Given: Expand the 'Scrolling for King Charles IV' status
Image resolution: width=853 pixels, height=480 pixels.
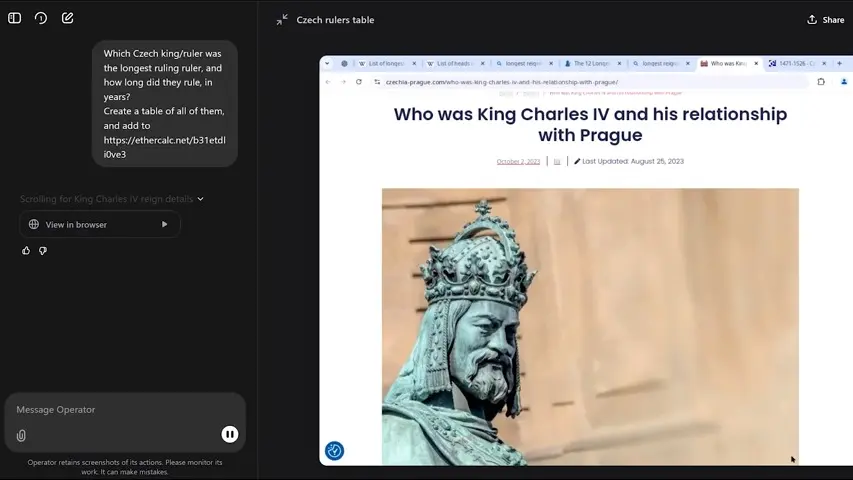Looking at the screenshot, I should [x=112, y=199].
